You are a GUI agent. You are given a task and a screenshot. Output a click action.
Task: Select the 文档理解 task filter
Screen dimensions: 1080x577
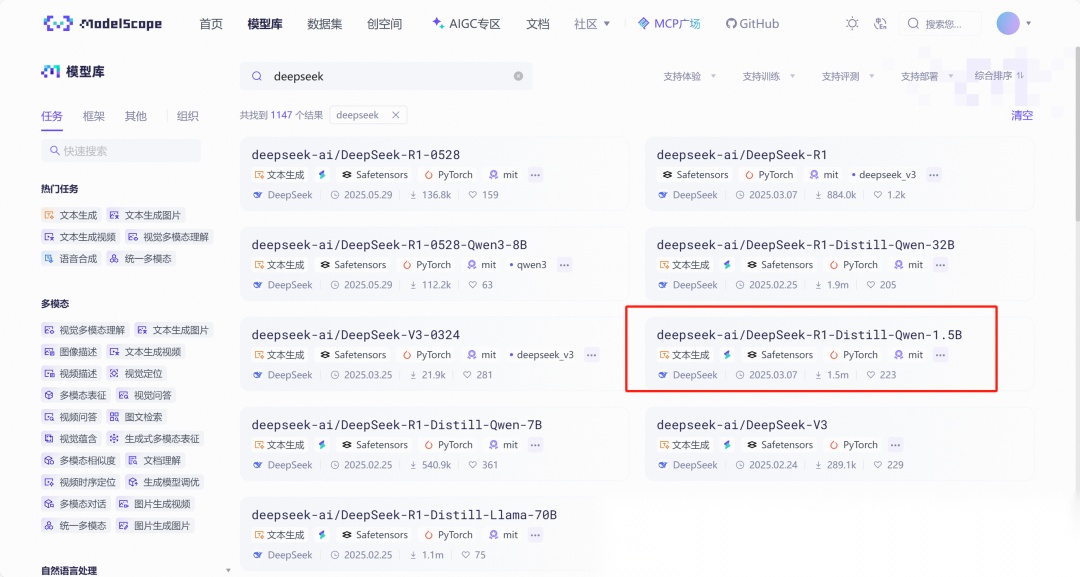(154, 461)
